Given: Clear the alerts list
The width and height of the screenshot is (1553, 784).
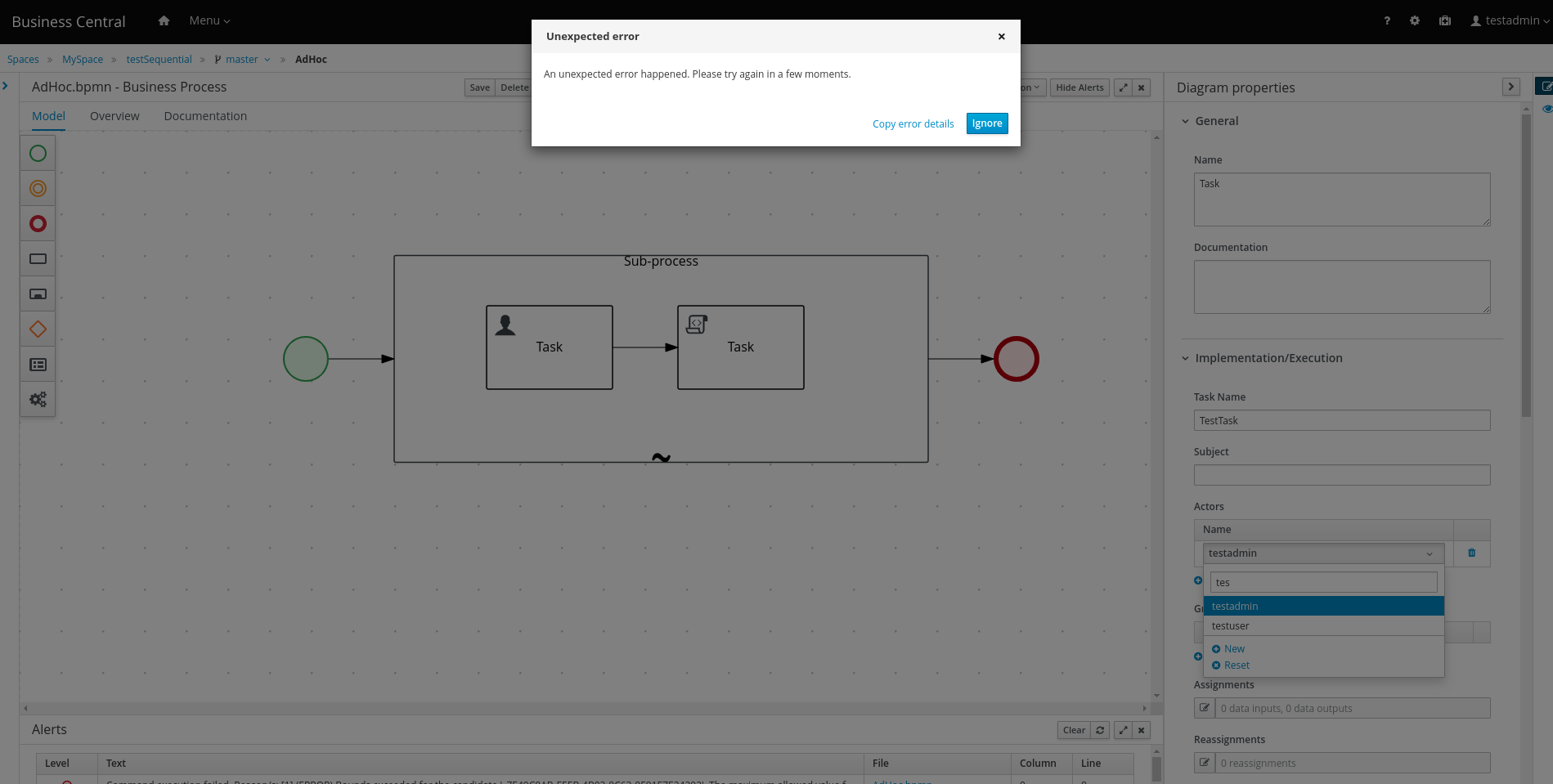Looking at the screenshot, I should (1074, 730).
